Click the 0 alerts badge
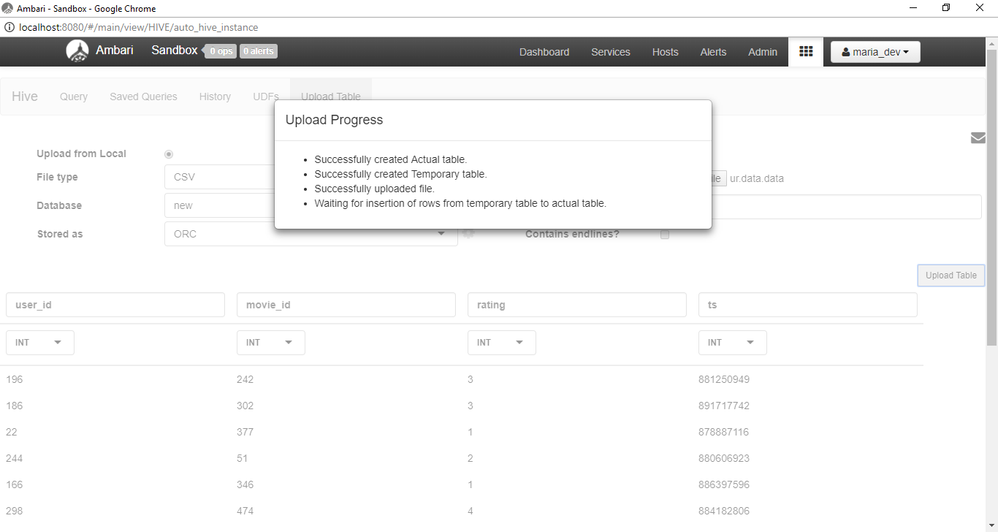 coord(258,51)
